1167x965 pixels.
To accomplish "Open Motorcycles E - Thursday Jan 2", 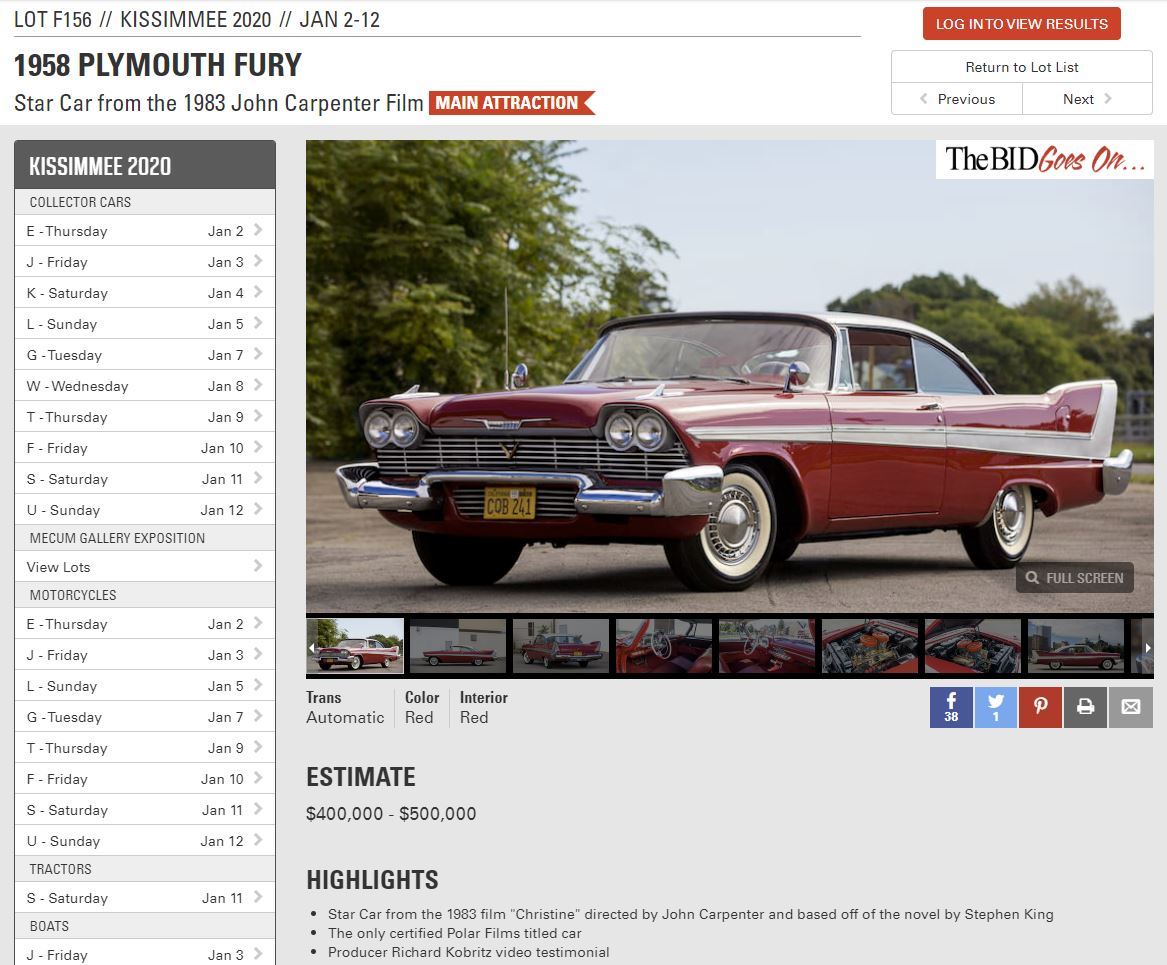I will (x=145, y=623).
